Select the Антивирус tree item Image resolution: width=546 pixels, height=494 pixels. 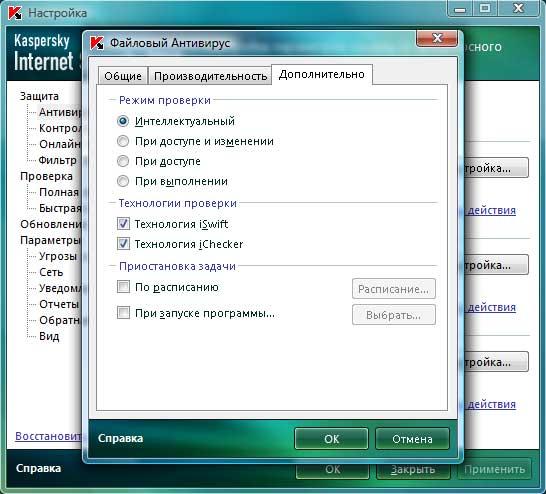point(60,112)
